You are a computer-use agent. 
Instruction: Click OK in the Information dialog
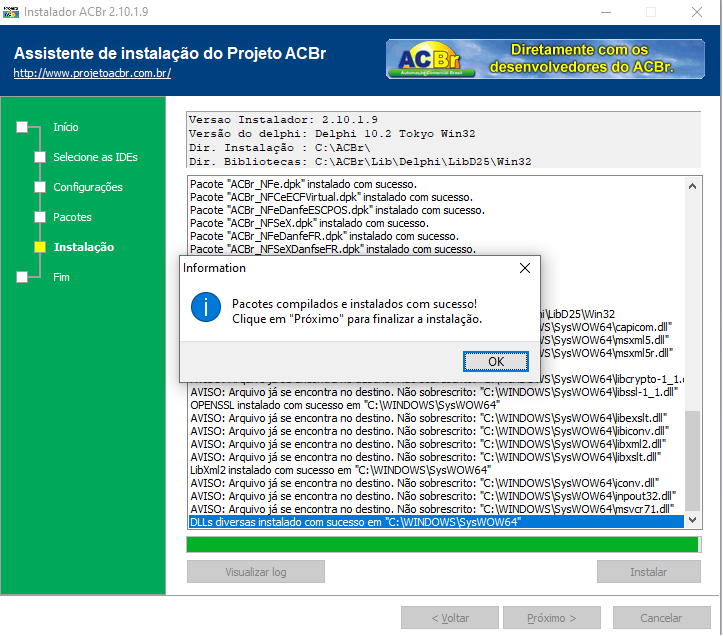[496, 362]
